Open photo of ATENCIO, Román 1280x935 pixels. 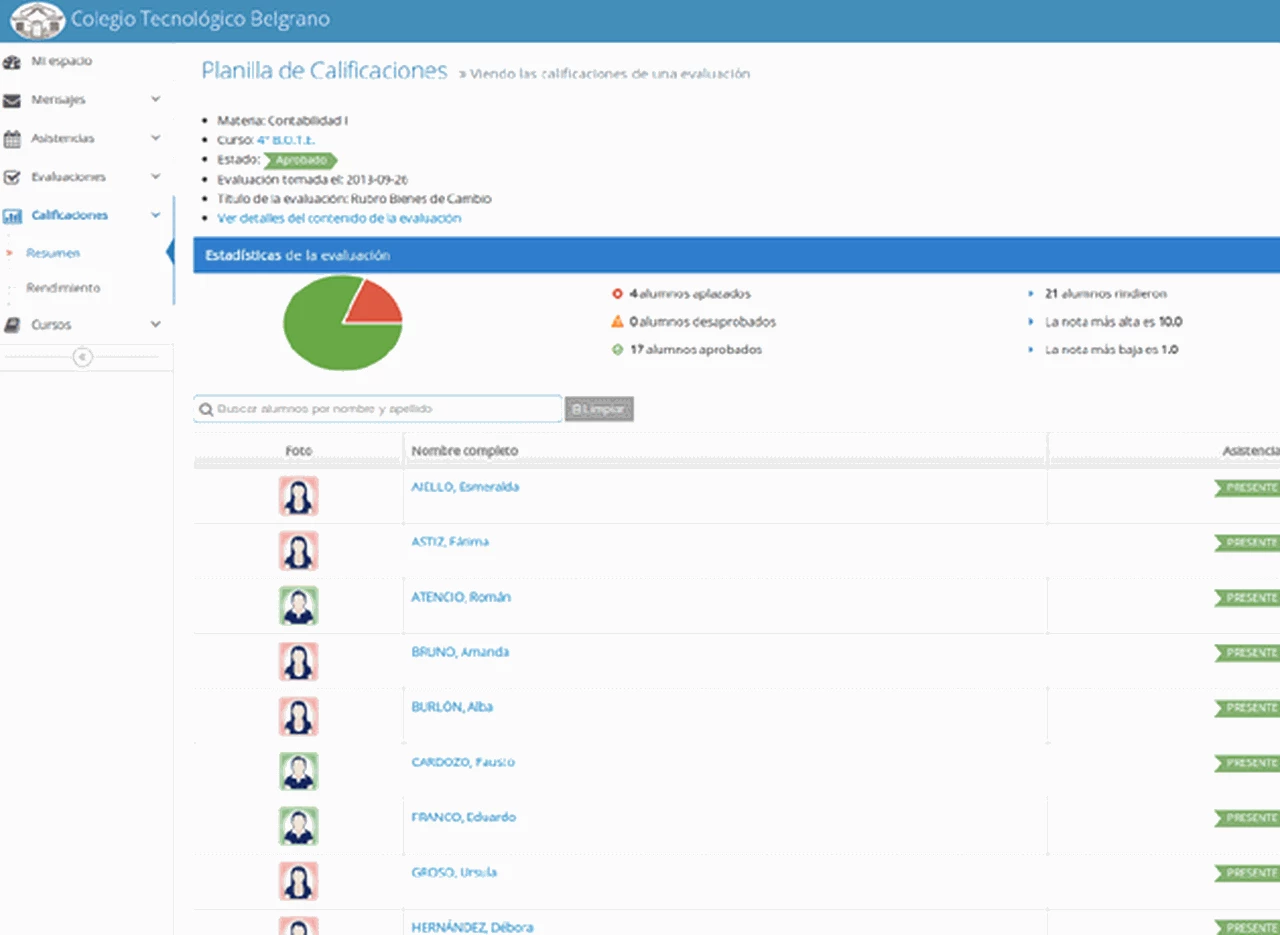coord(298,606)
